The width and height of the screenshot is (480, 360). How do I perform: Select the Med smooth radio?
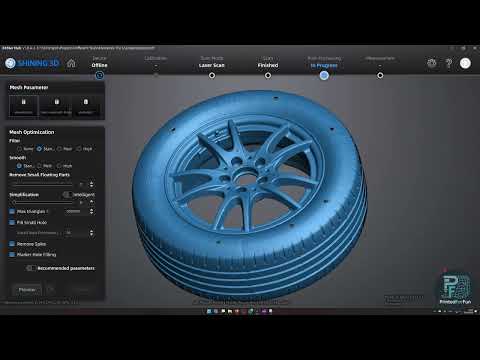pyautogui.click(x=39, y=166)
